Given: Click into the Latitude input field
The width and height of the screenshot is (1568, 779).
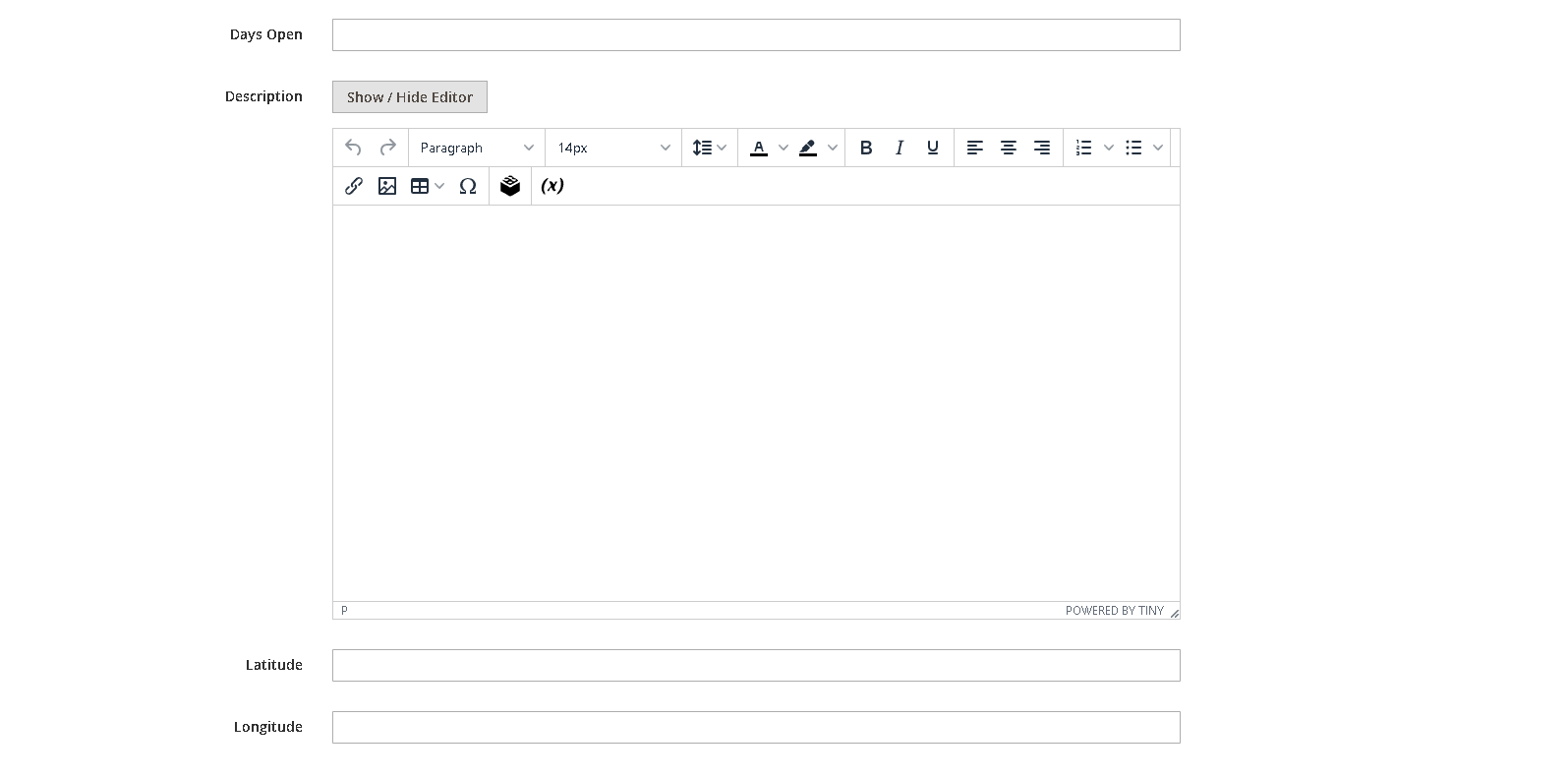Looking at the screenshot, I should click(x=756, y=666).
